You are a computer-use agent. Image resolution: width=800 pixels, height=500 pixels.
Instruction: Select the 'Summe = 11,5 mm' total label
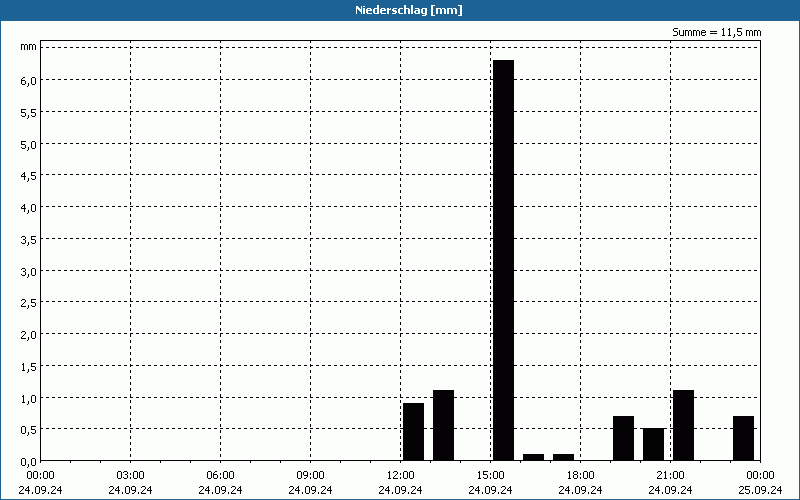(x=716, y=32)
